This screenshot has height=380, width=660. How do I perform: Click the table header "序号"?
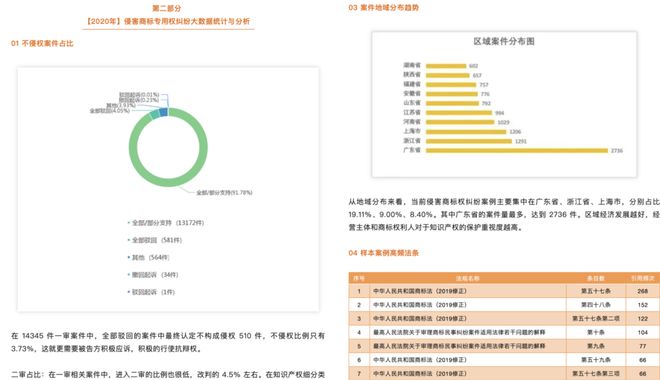(359, 278)
